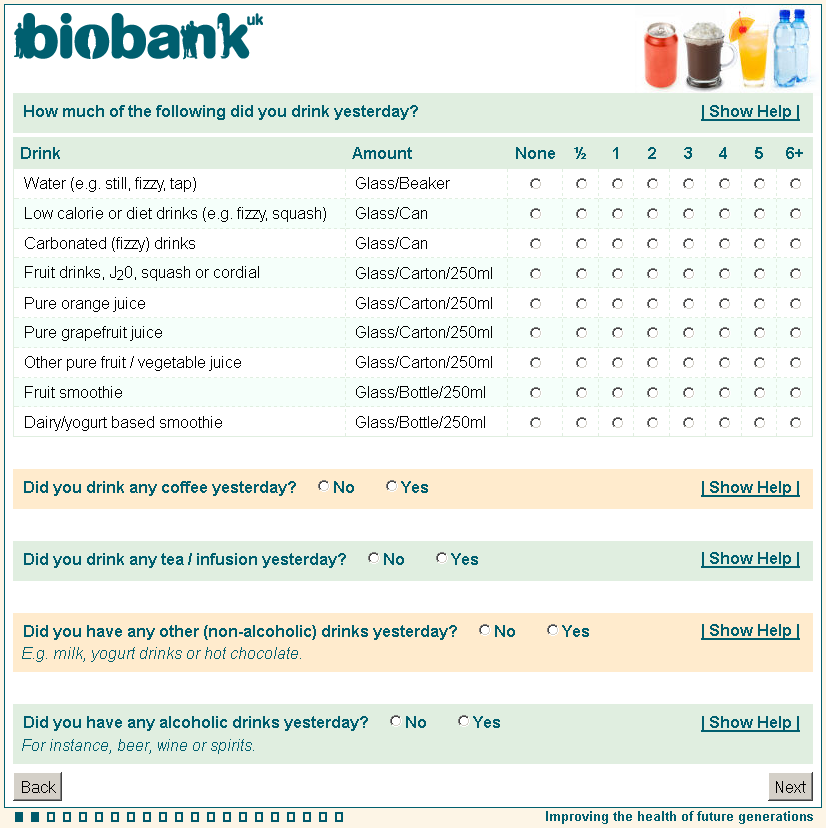The width and height of the screenshot is (826, 828).
Task: Click the red soda can image
Action: pos(662,56)
